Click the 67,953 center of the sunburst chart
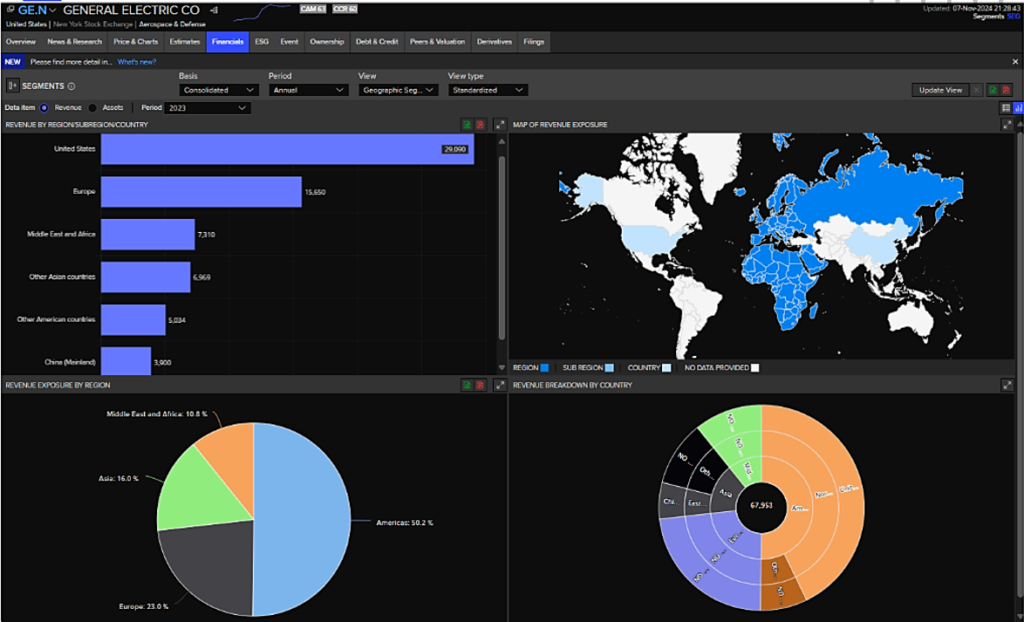1024x622 pixels. coord(761,506)
